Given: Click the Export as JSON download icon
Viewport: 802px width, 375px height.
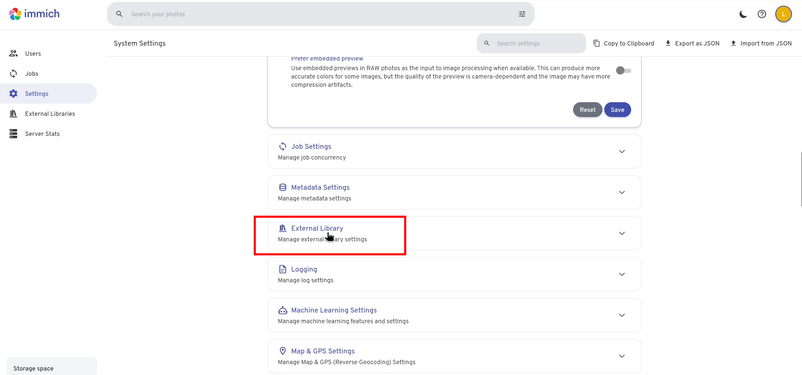Looking at the screenshot, I should [x=667, y=43].
